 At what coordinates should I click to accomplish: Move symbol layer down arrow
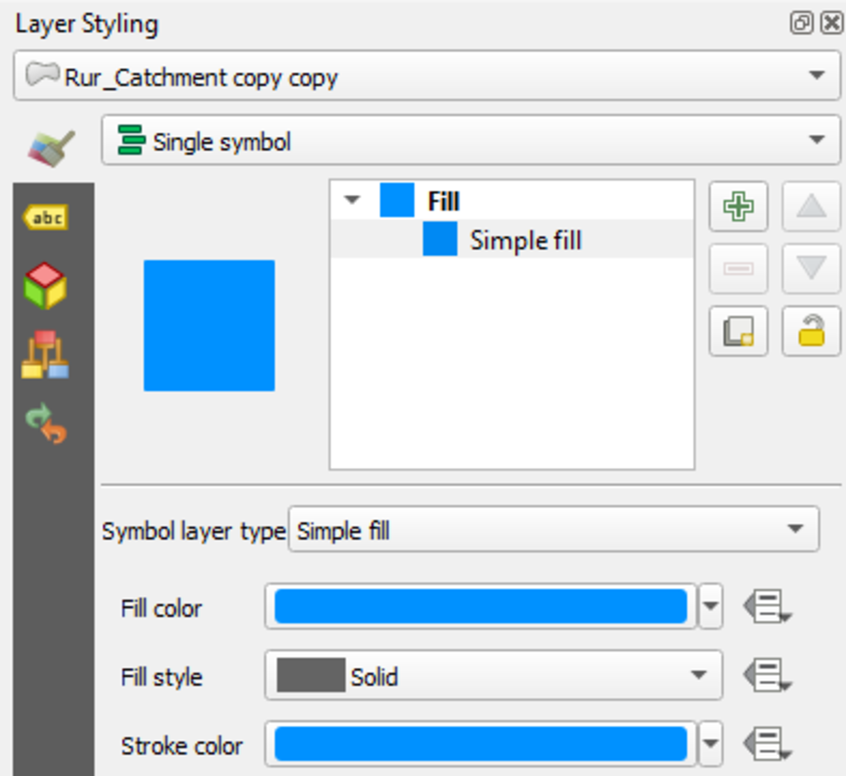click(811, 268)
